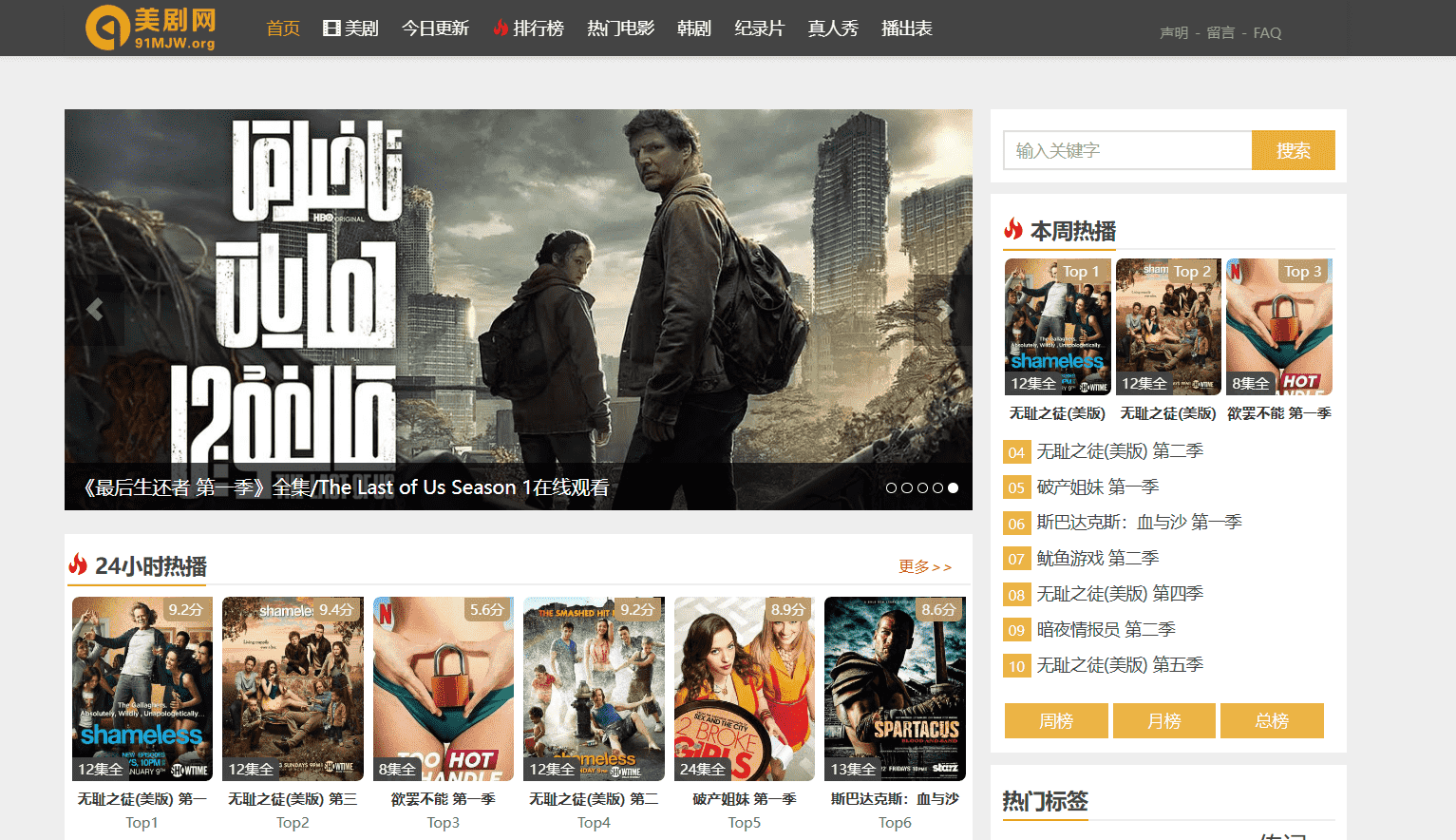1456x840 pixels.
Task: Click 更多>> in 24小时热播
Action: (925, 567)
